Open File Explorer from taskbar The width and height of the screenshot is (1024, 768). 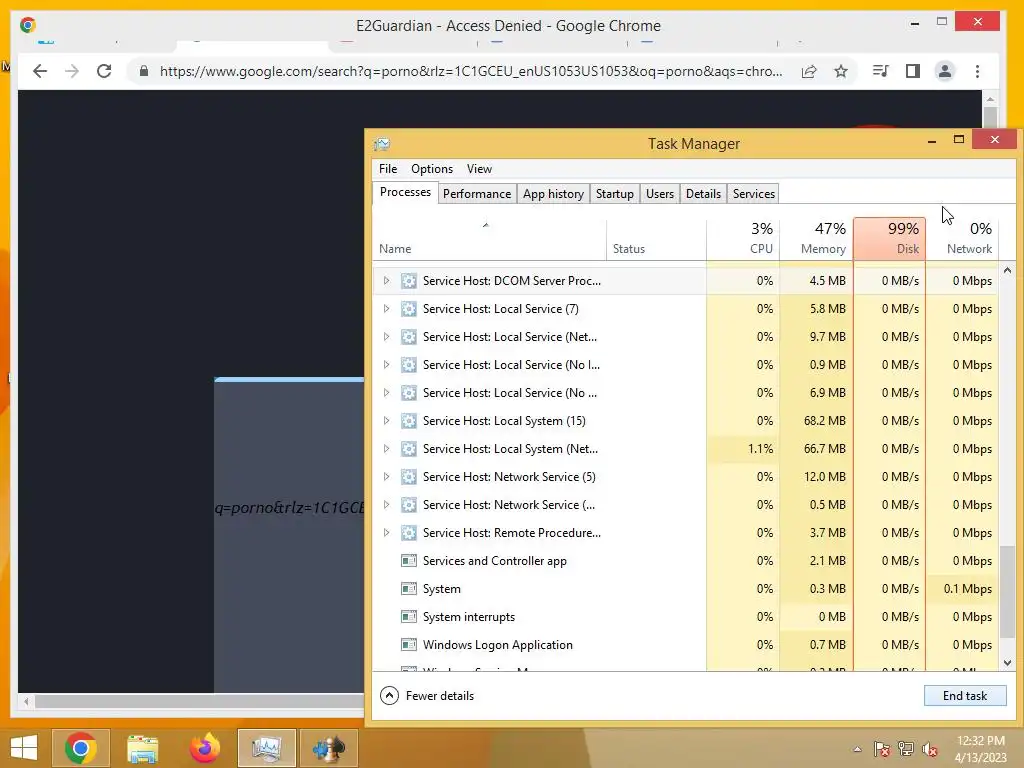click(x=142, y=748)
